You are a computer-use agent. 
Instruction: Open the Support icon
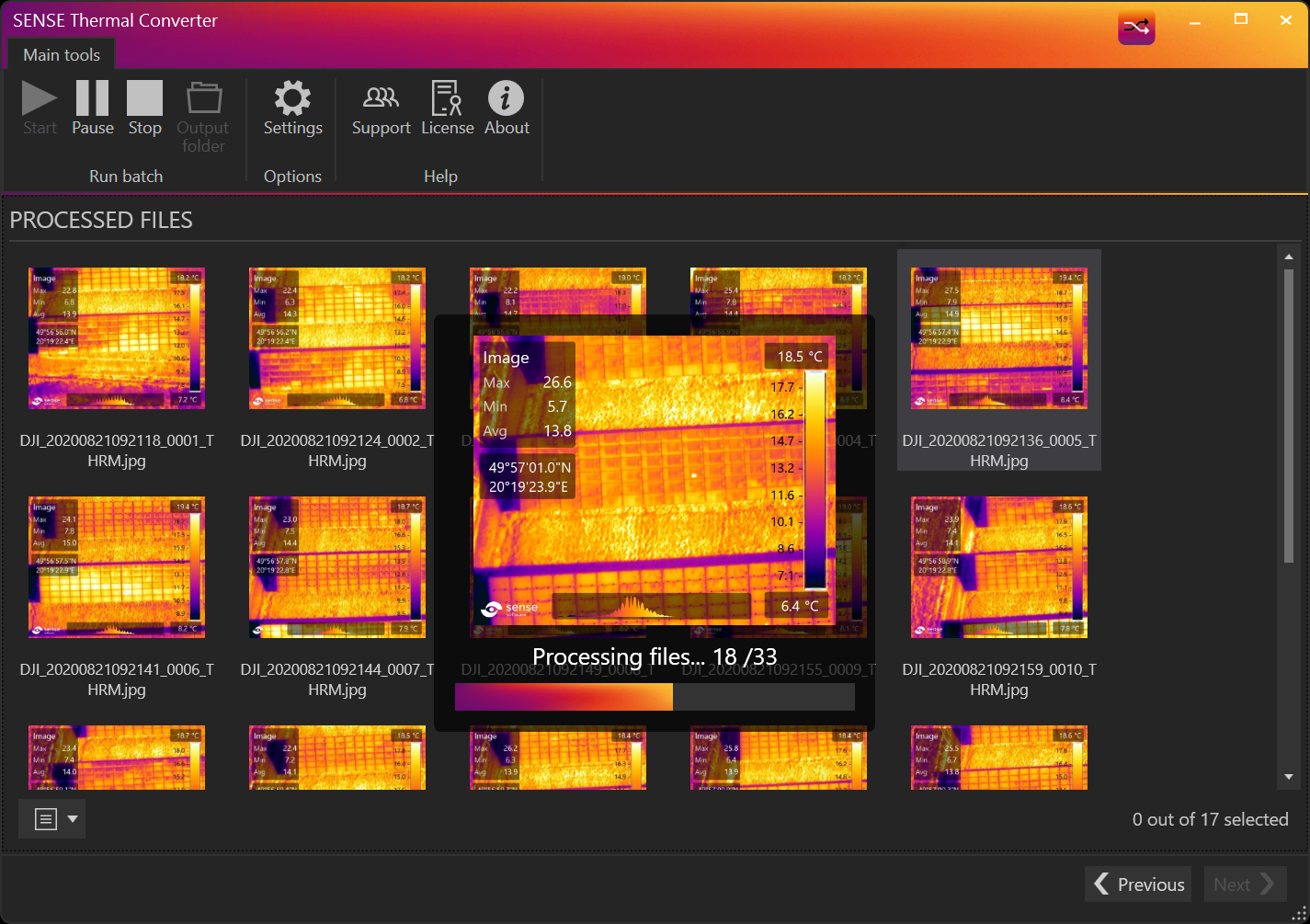pyautogui.click(x=381, y=99)
